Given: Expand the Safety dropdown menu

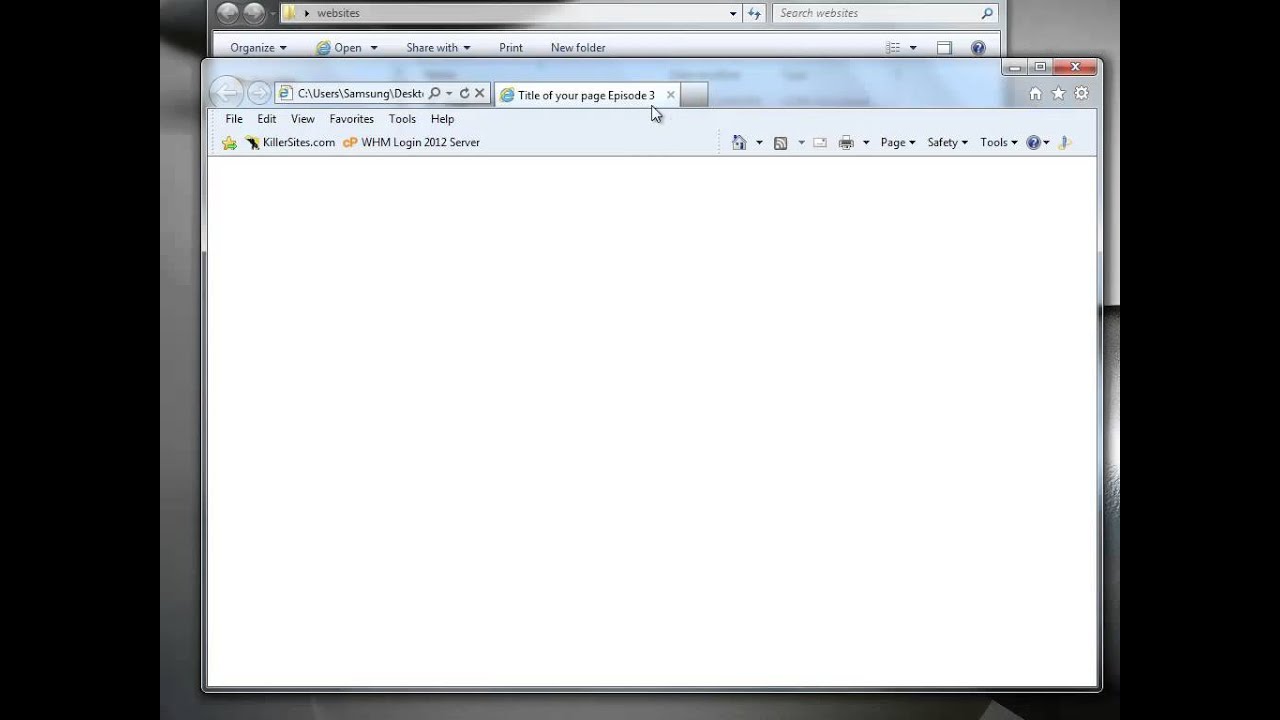Looking at the screenshot, I should pyautogui.click(x=947, y=143).
